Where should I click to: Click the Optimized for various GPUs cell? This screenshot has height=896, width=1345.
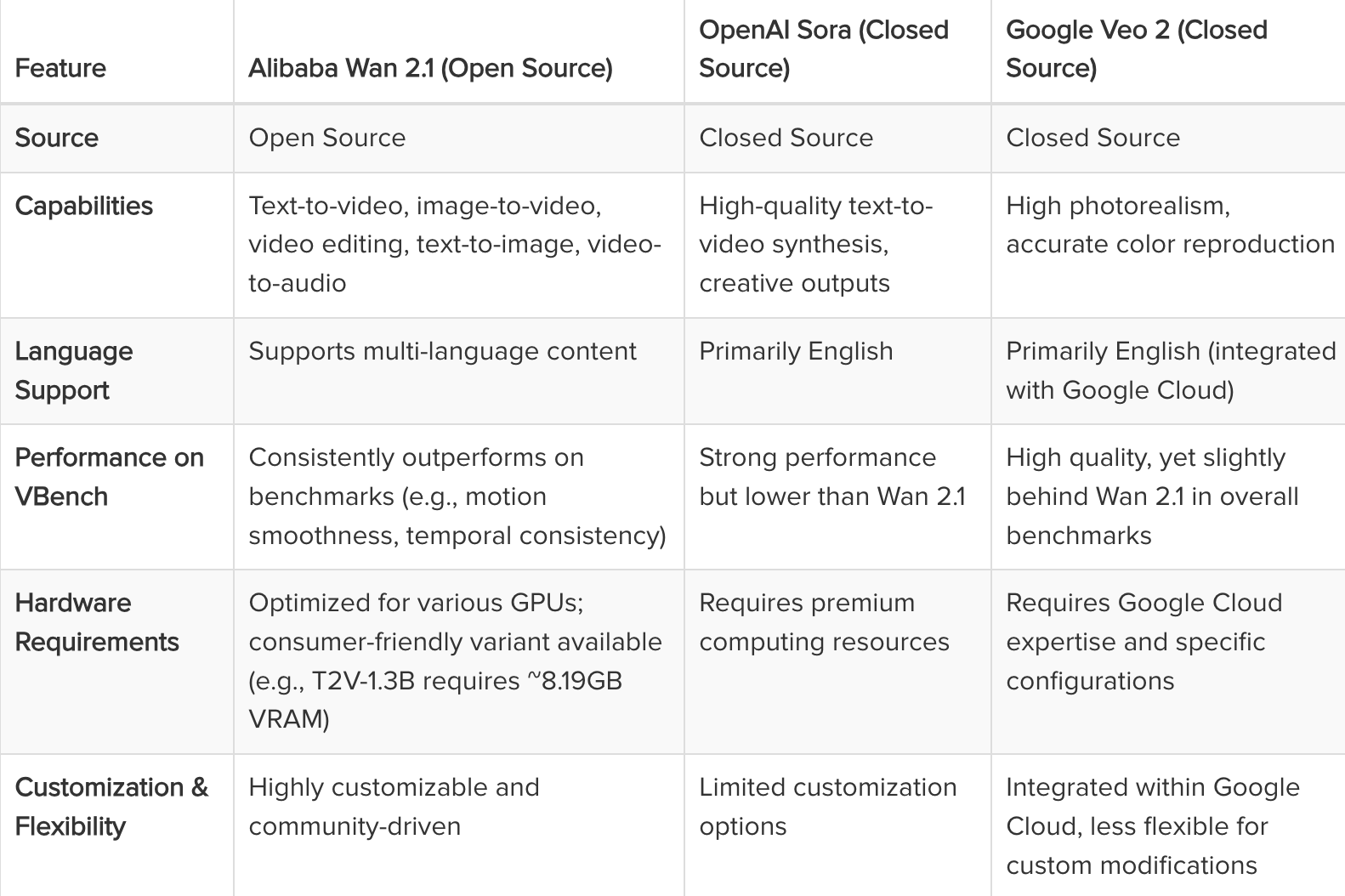pos(455,661)
